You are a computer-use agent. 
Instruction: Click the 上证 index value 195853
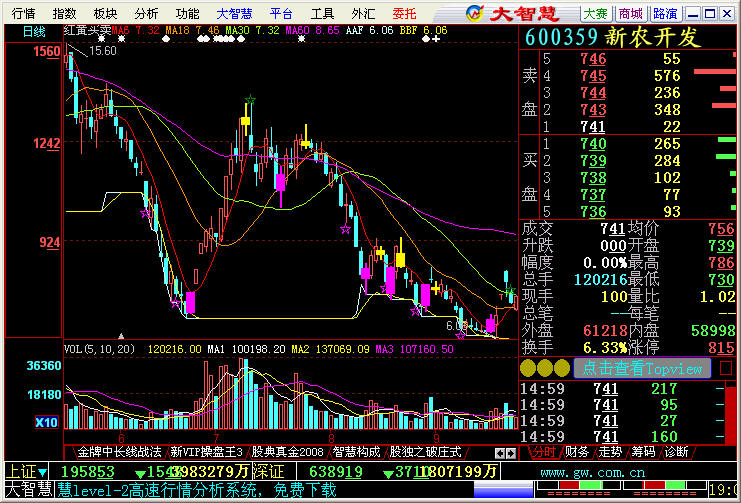[88, 472]
